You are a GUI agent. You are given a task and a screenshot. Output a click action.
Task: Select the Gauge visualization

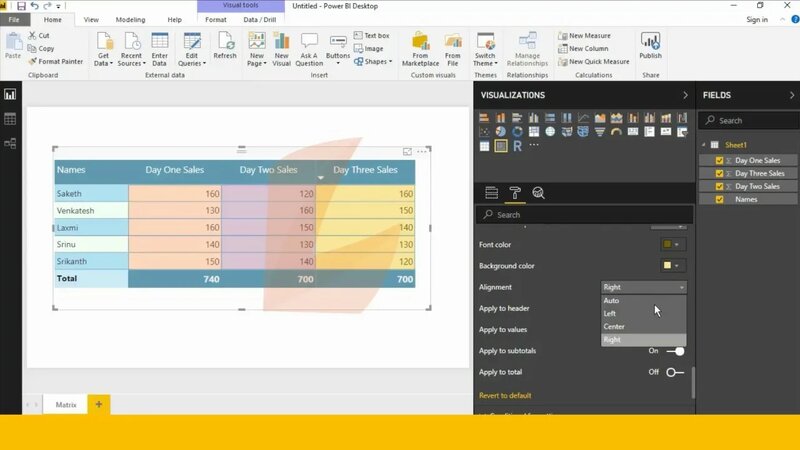click(x=616, y=132)
